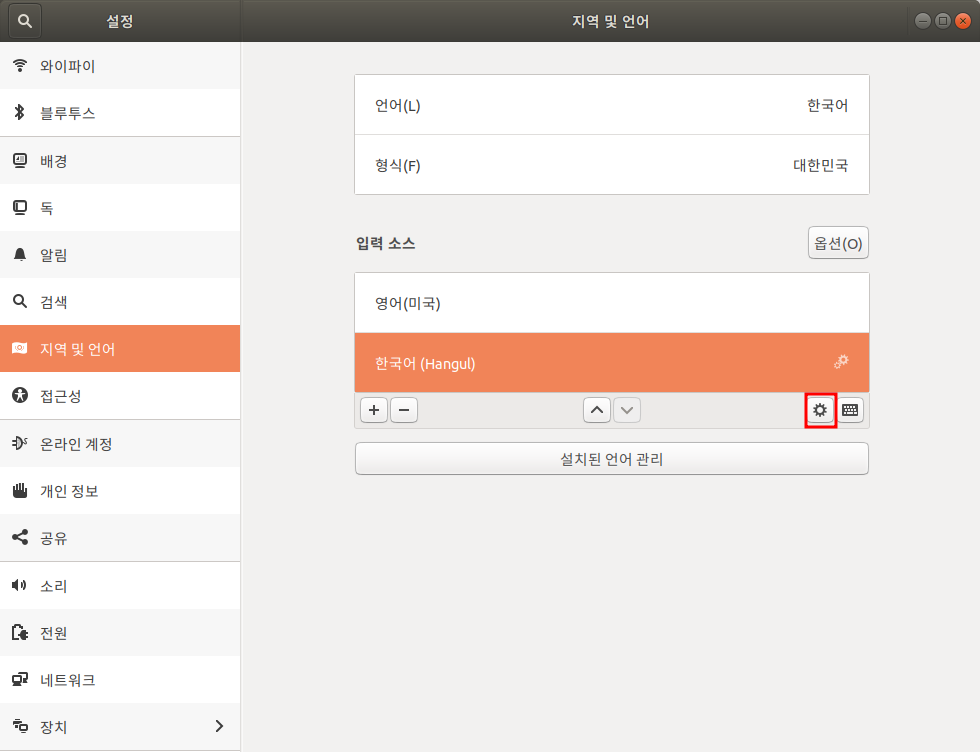Open the 블루투스 settings panel

pyautogui.click(x=120, y=113)
